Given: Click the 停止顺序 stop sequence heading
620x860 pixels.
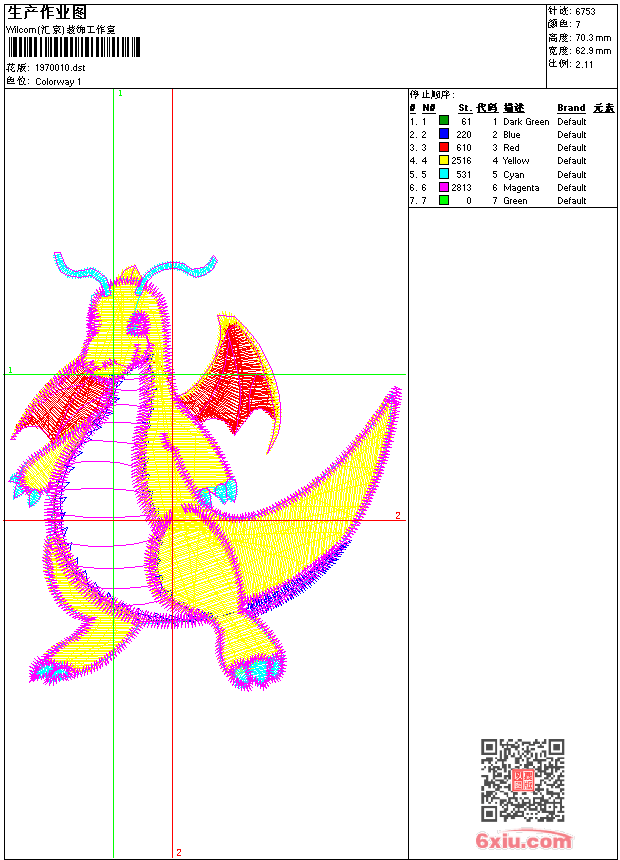Looking at the screenshot, I should click(x=432, y=95).
